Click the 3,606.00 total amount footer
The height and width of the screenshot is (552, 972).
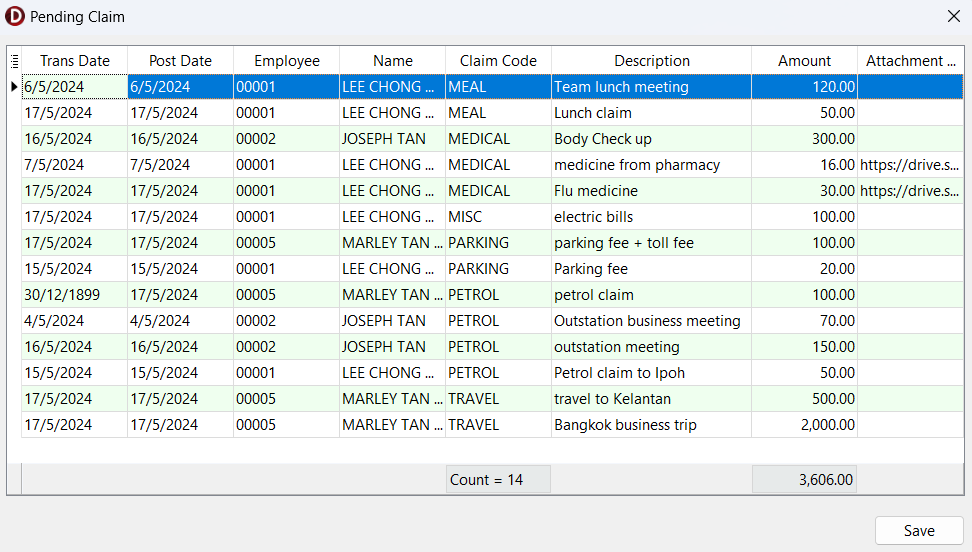click(x=804, y=480)
